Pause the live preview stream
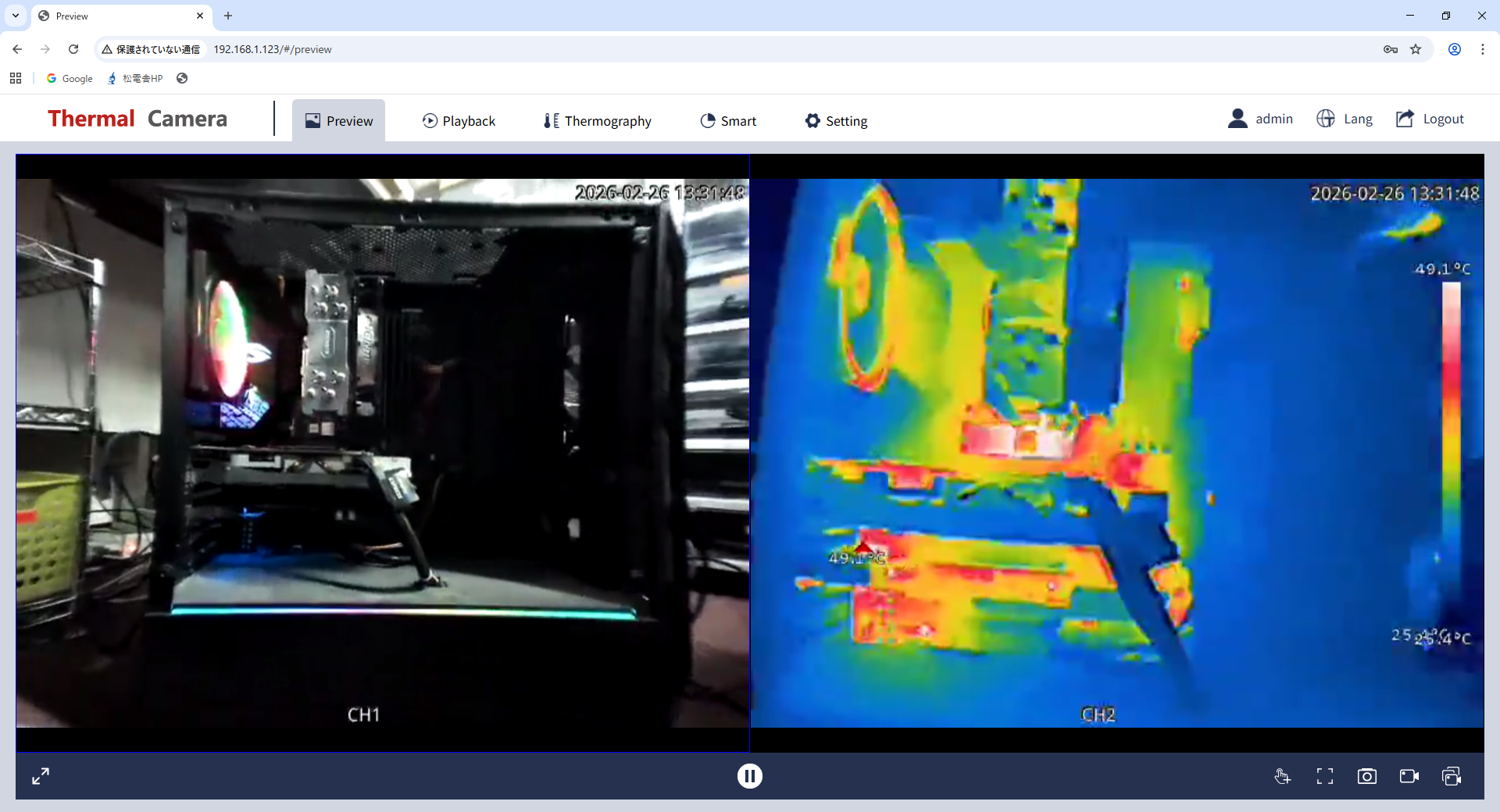This screenshot has height=812, width=1500. 749,776
